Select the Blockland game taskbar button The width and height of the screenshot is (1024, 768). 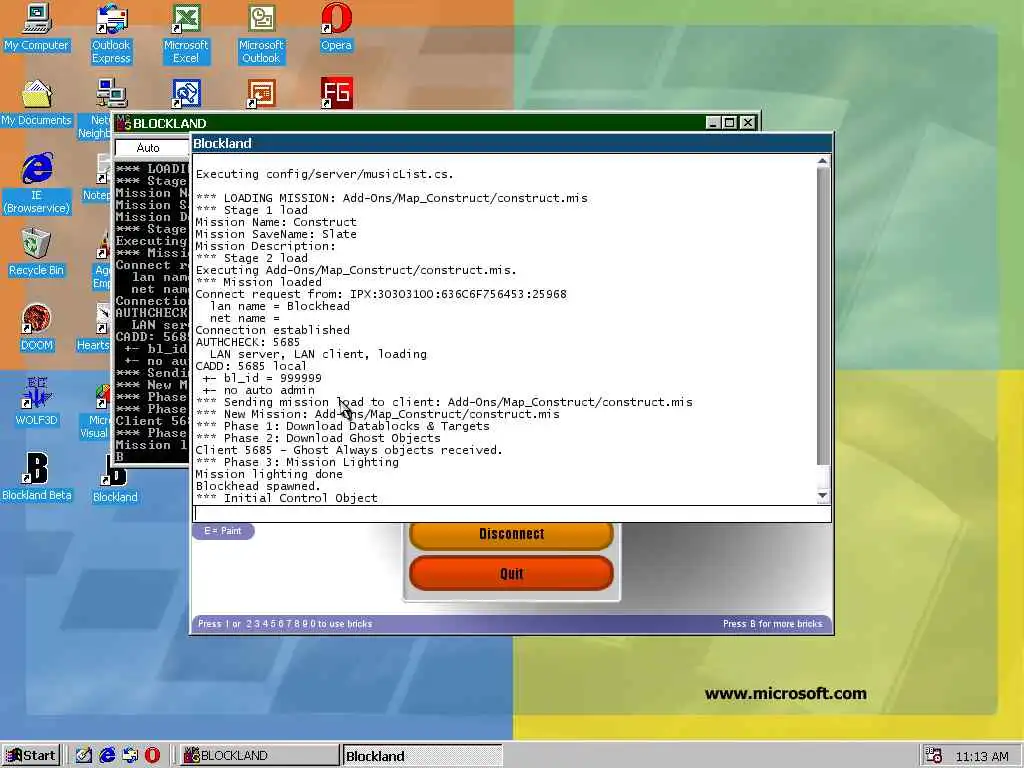[x=421, y=756]
